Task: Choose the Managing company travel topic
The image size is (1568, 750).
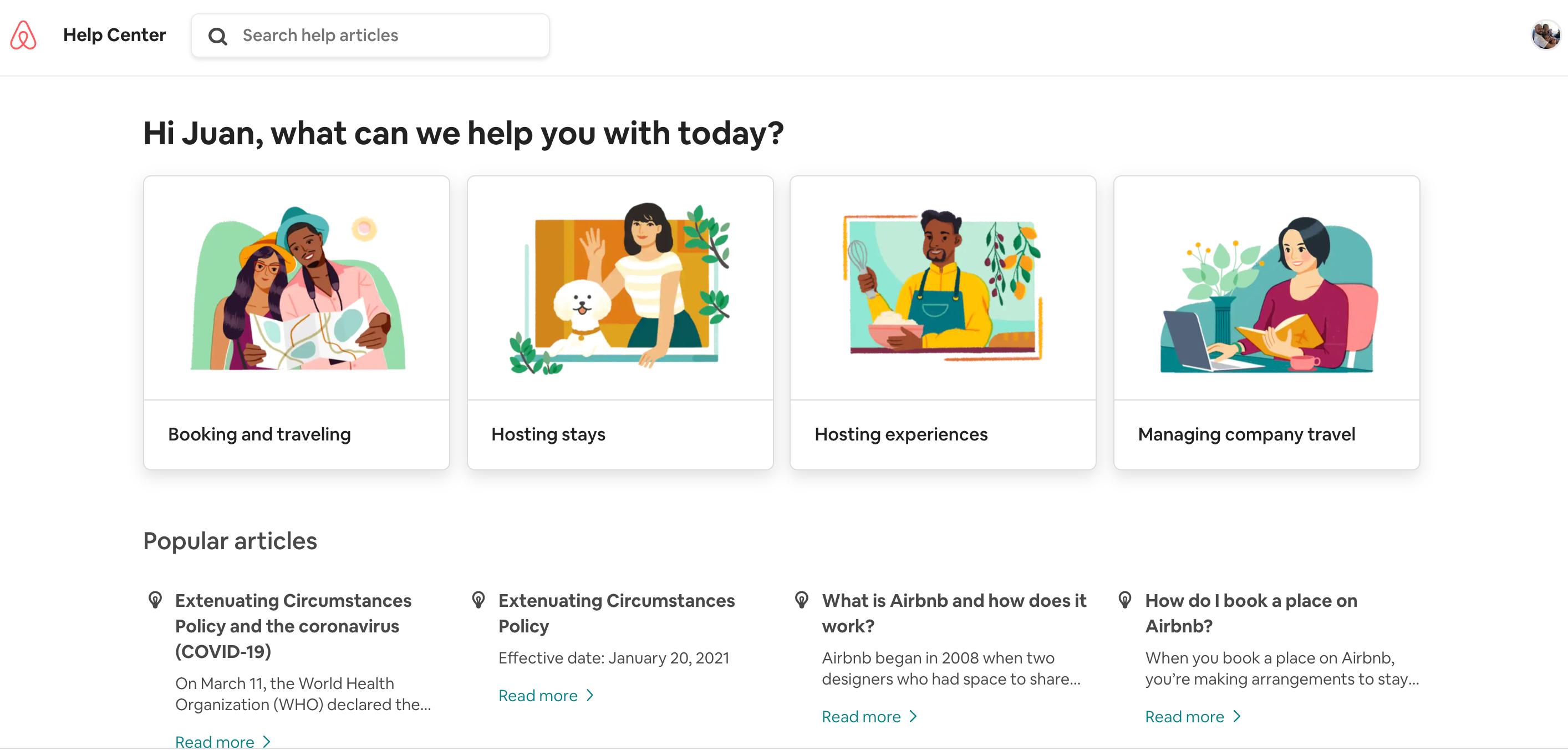Action: coord(1266,323)
